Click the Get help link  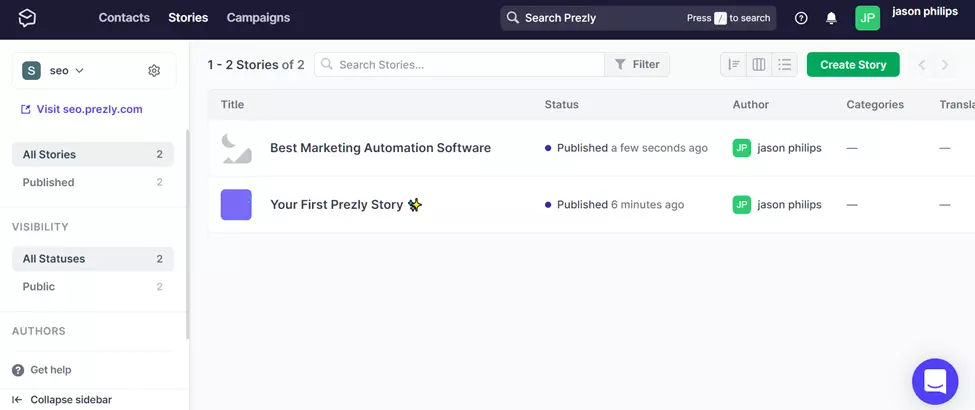[x=42, y=370]
